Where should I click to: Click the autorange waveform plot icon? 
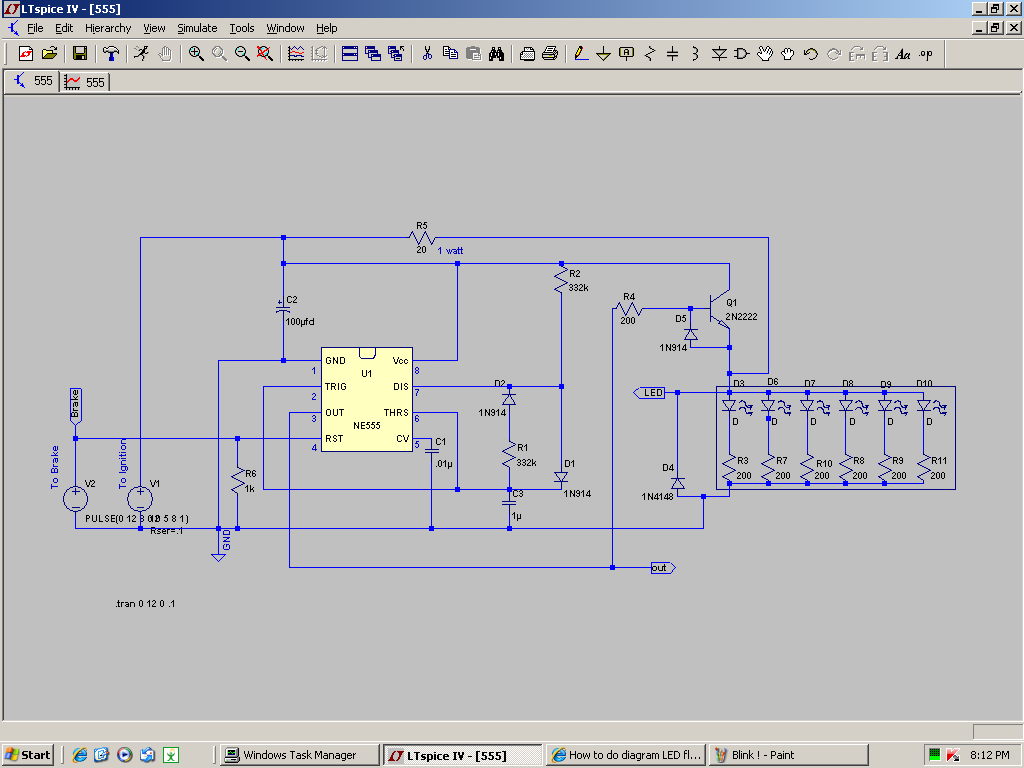(296, 54)
